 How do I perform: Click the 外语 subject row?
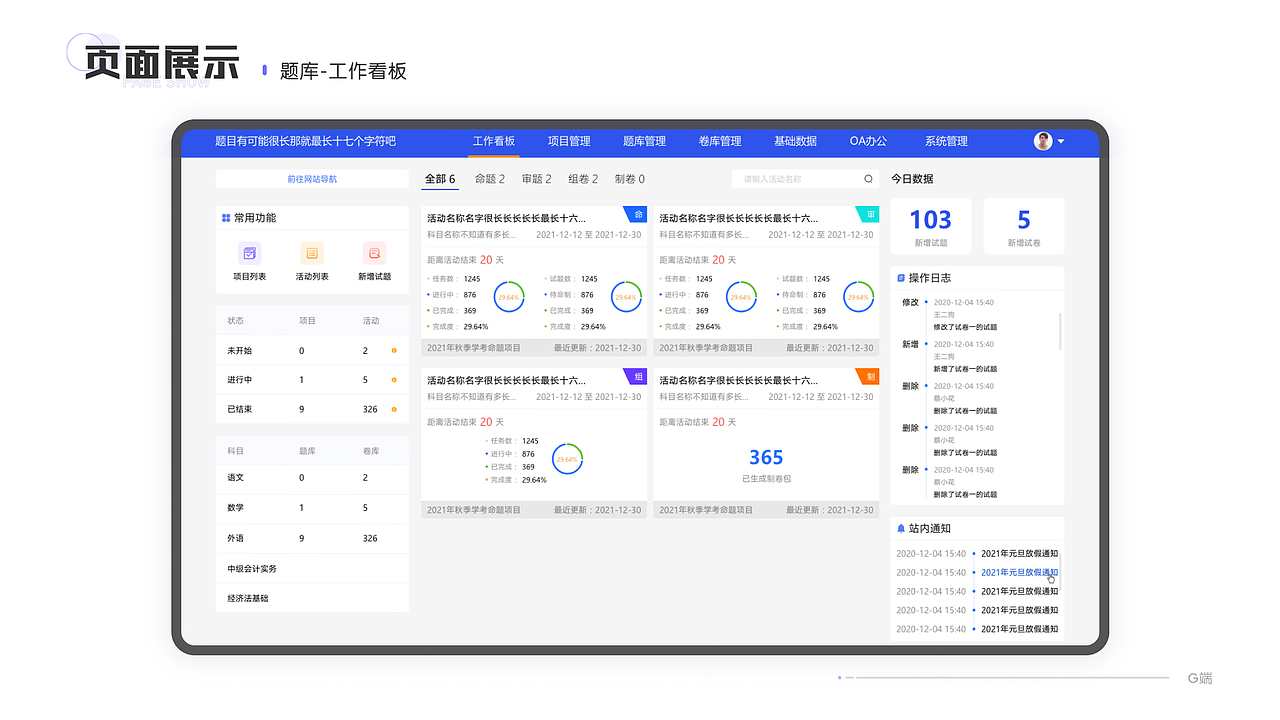[312, 538]
